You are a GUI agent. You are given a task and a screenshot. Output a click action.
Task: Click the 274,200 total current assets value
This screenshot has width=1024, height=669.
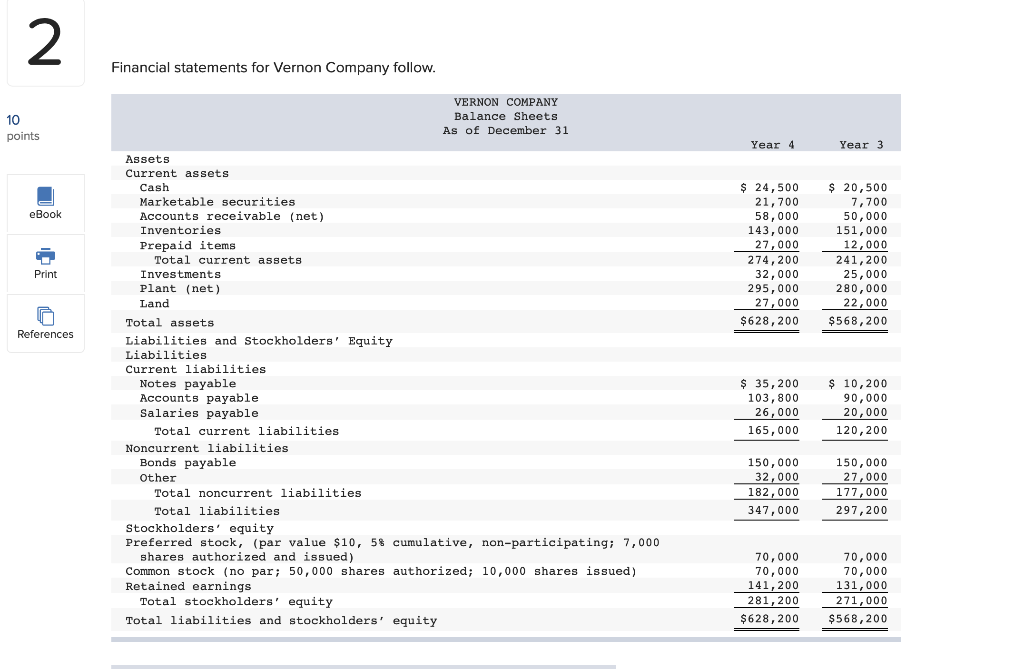pyautogui.click(x=773, y=261)
